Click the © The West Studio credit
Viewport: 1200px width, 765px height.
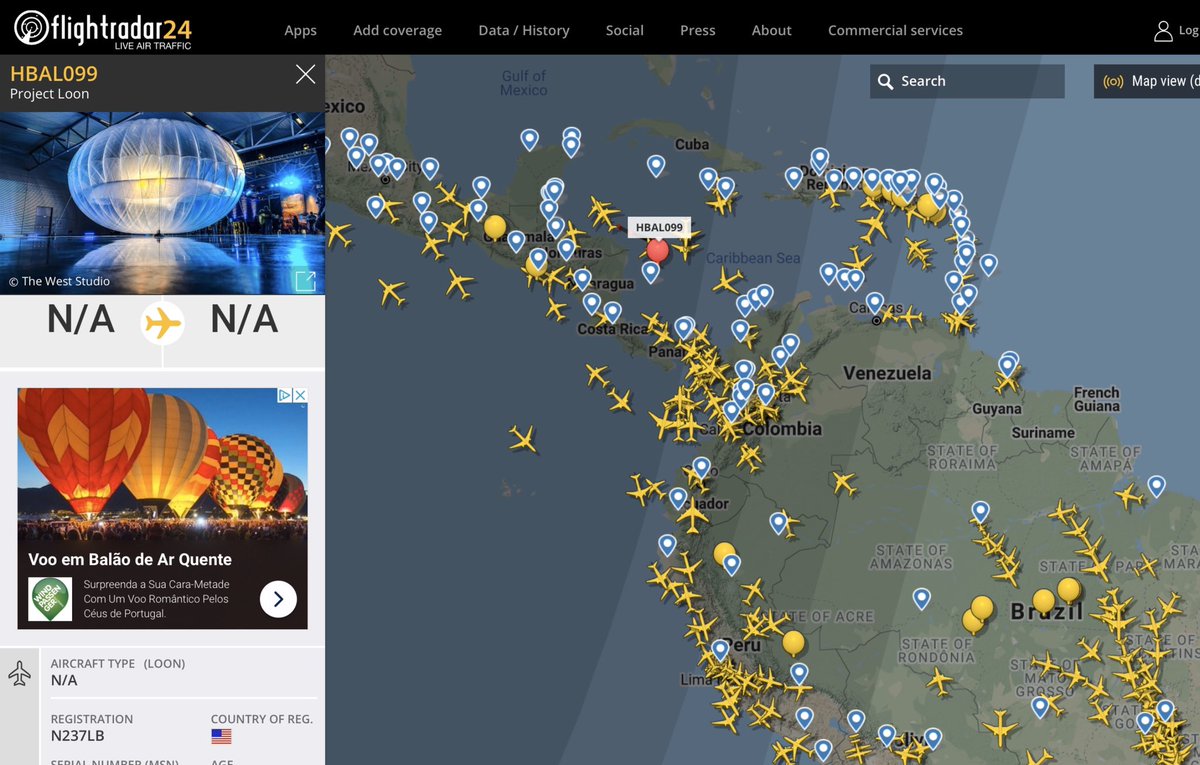[60, 281]
